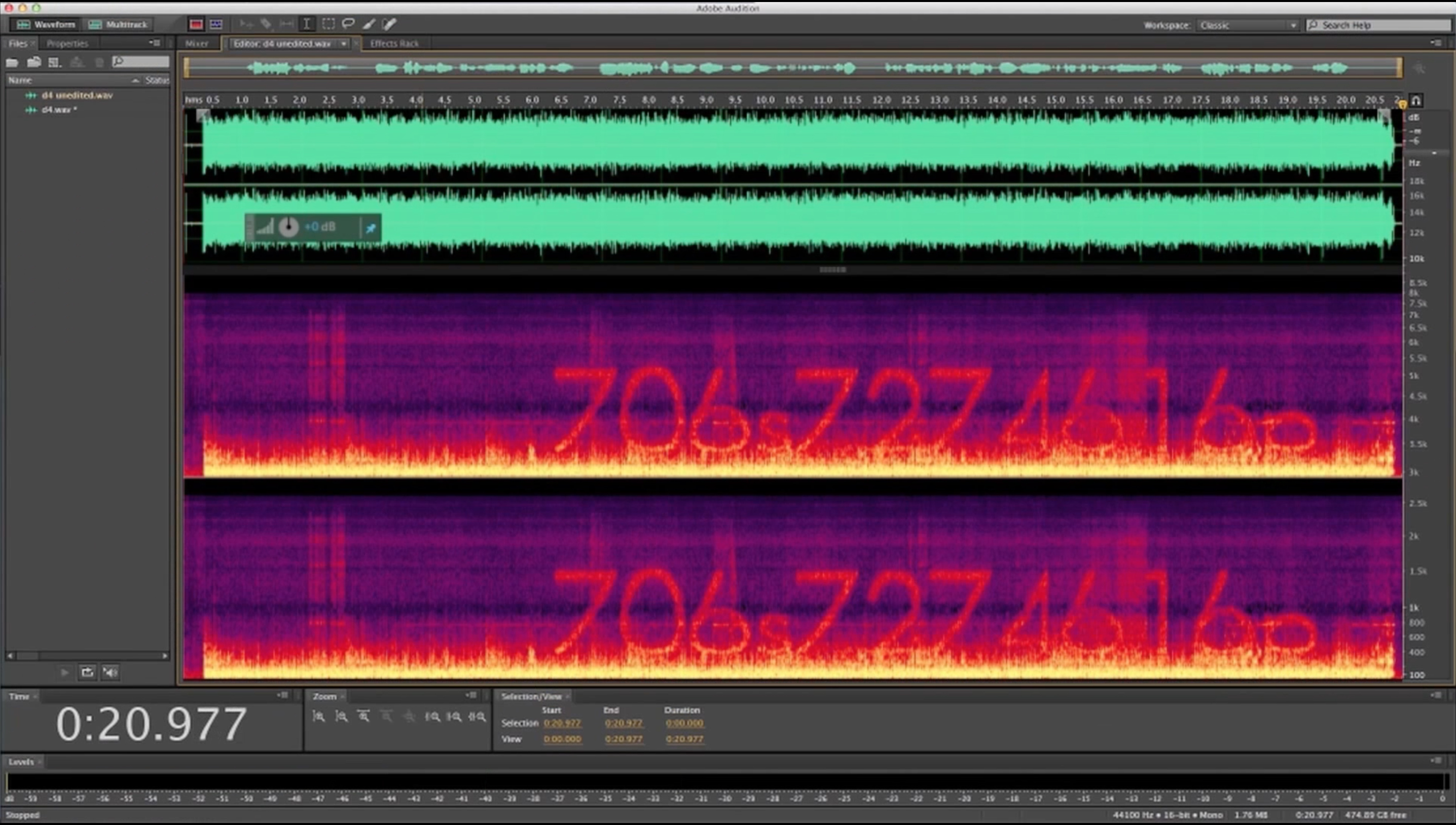Toggle the Spectral Frequency Display button

196,24
